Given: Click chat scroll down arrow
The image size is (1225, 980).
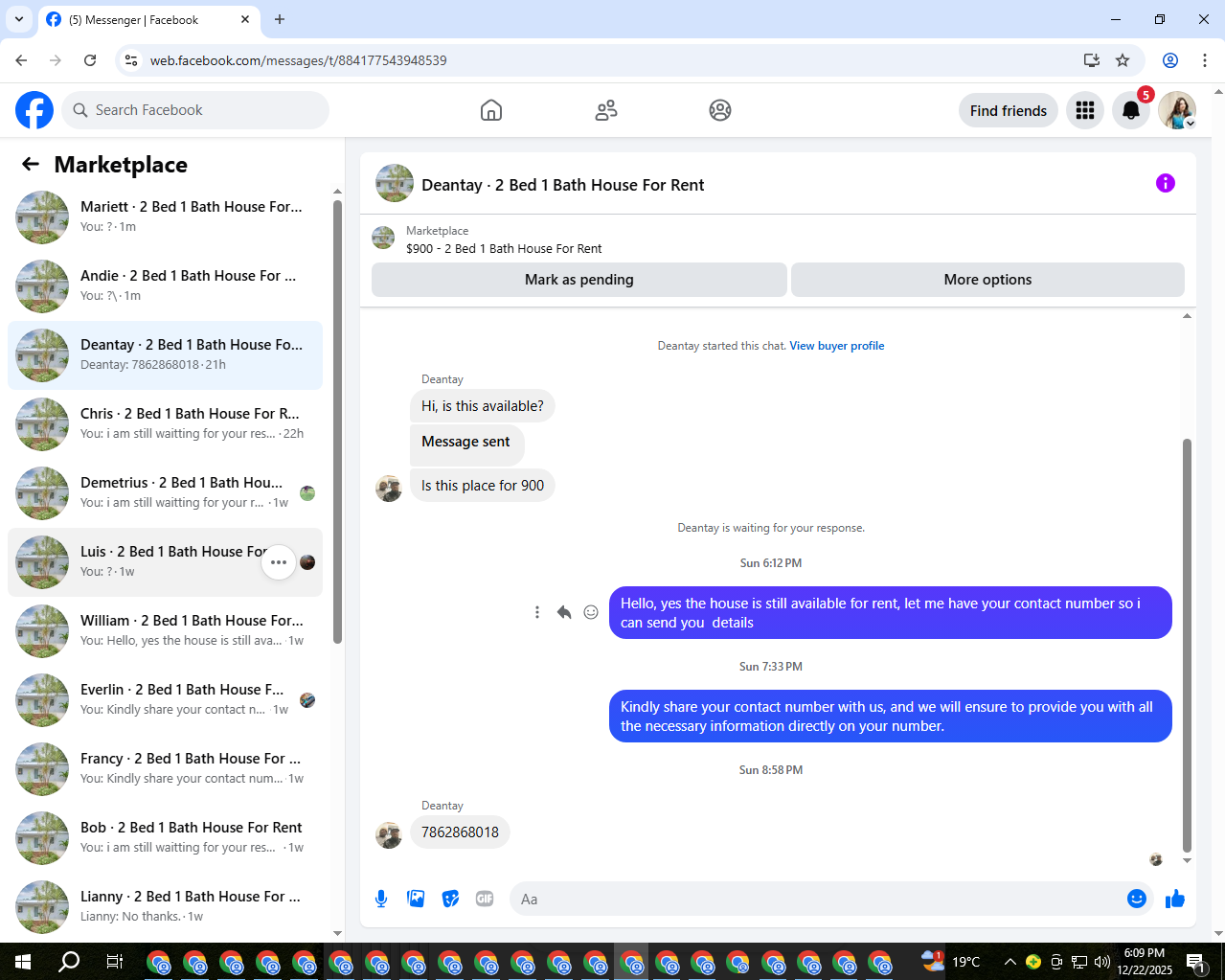Looking at the screenshot, I should 1187,860.
